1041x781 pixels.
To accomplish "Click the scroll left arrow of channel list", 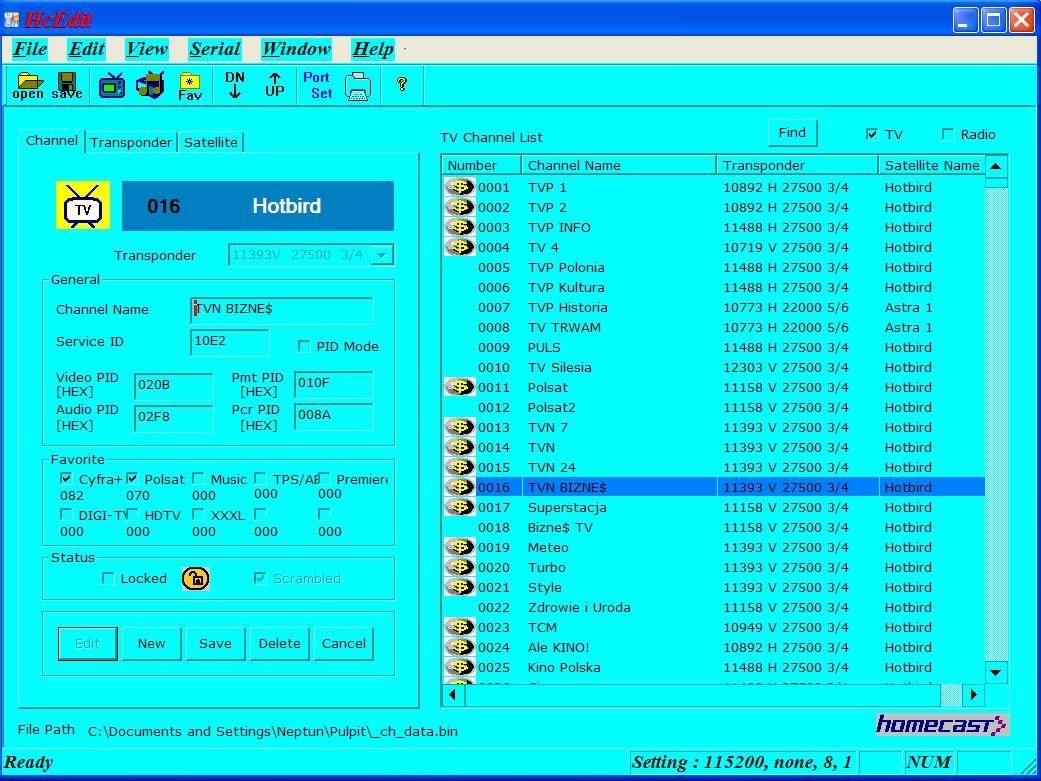I will coord(453,695).
